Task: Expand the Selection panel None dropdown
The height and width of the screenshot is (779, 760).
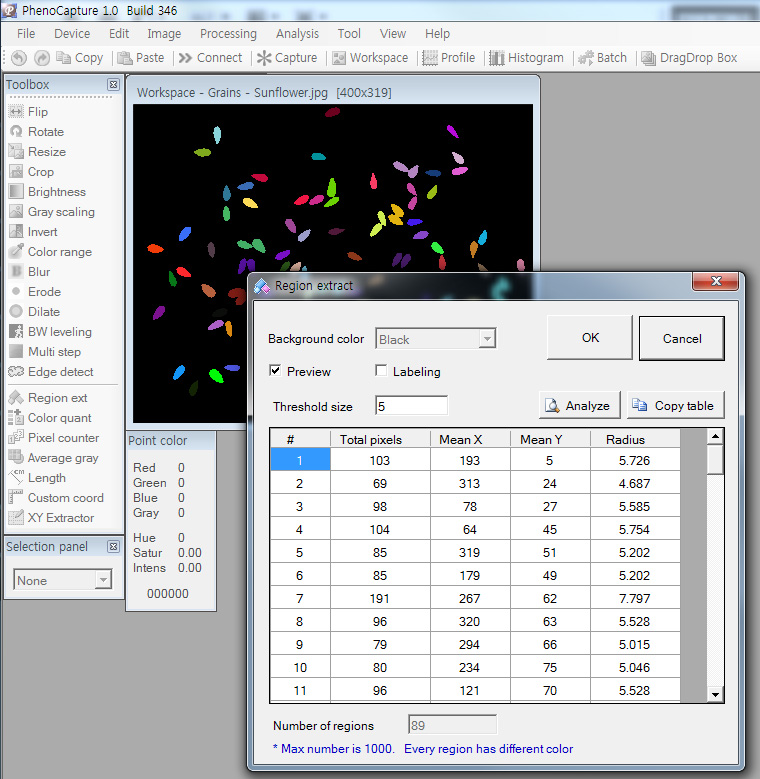Action: pyautogui.click(x=103, y=580)
